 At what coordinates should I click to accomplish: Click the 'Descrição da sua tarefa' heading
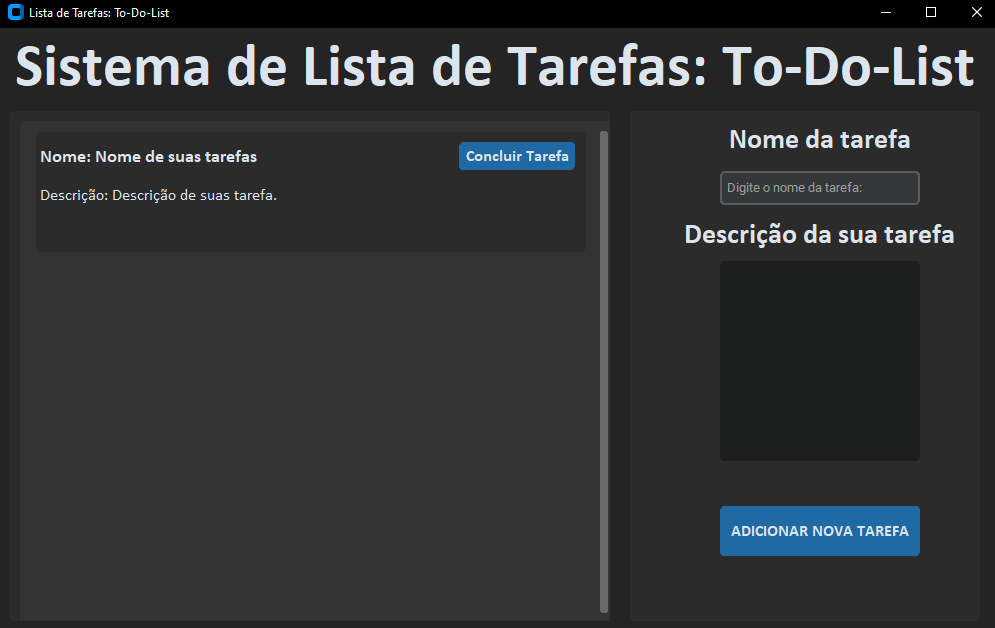click(819, 235)
